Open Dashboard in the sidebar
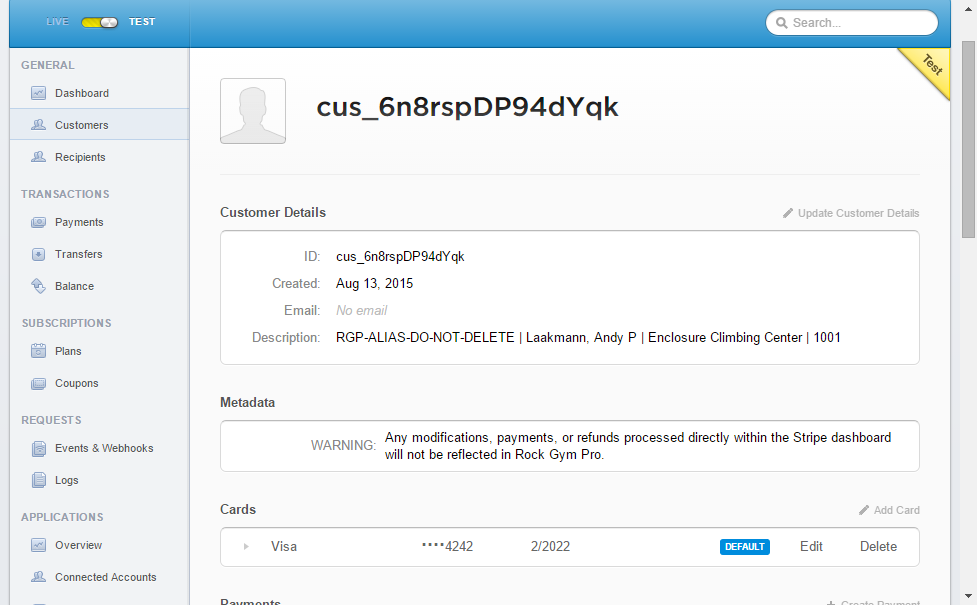This screenshot has width=977, height=605. click(82, 93)
